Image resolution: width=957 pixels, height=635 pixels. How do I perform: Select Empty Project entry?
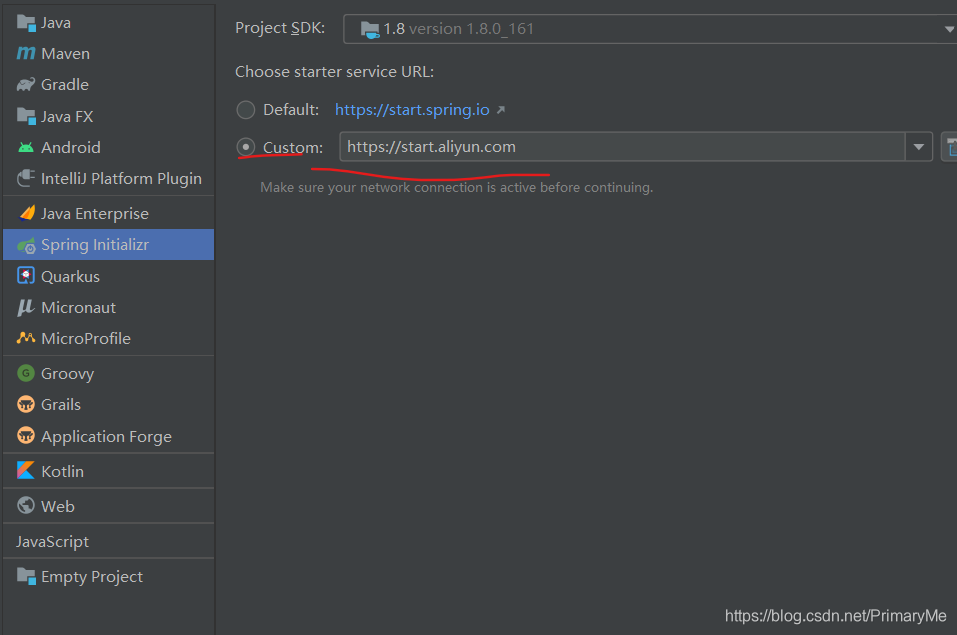pos(109,576)
